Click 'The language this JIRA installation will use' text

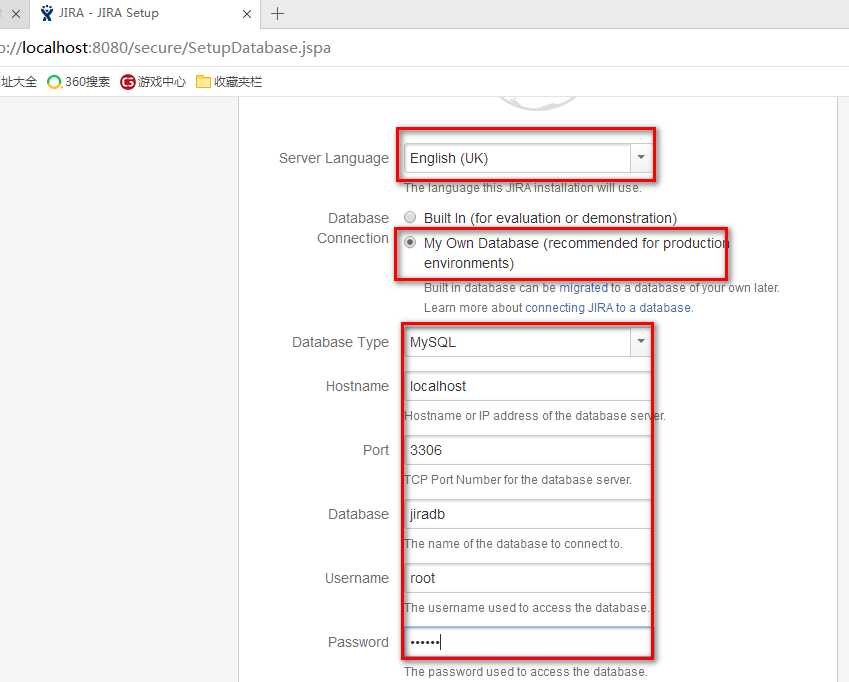pyautogui.click(x=523, y=188)
